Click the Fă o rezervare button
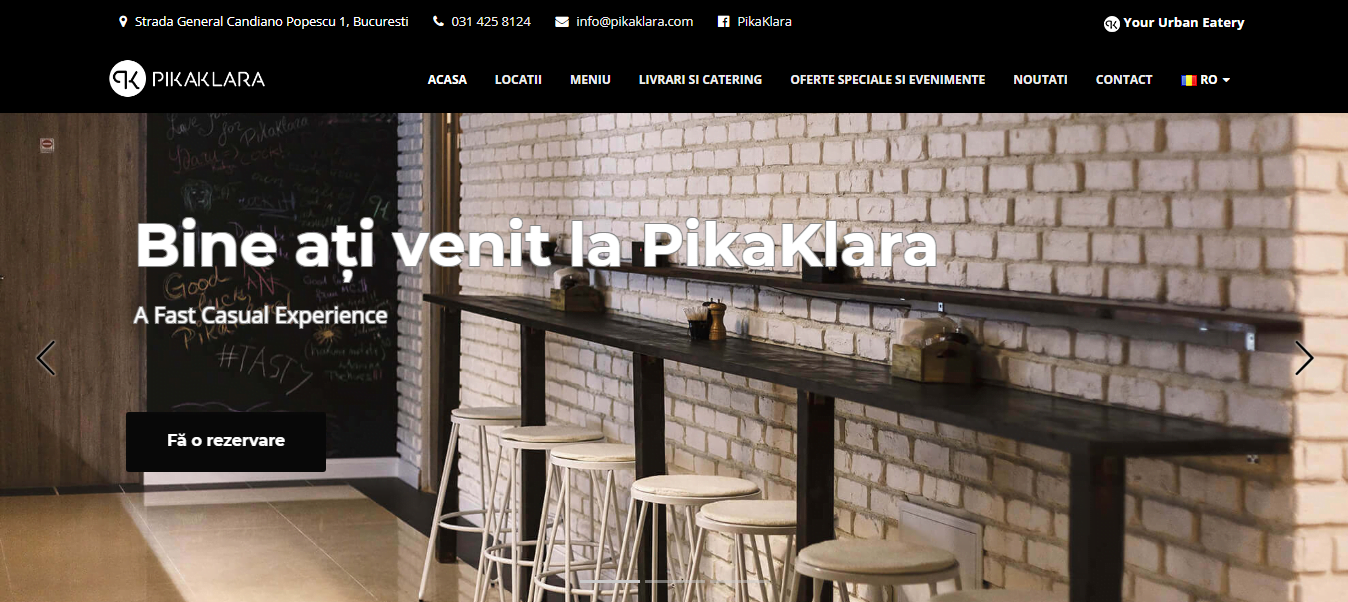Image resolution: width=1348 pixels, height=602 pixels. pos(226,441)
